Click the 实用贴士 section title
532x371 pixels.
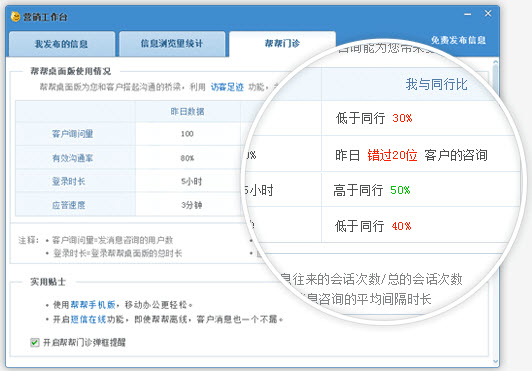(x=48, y=282)
